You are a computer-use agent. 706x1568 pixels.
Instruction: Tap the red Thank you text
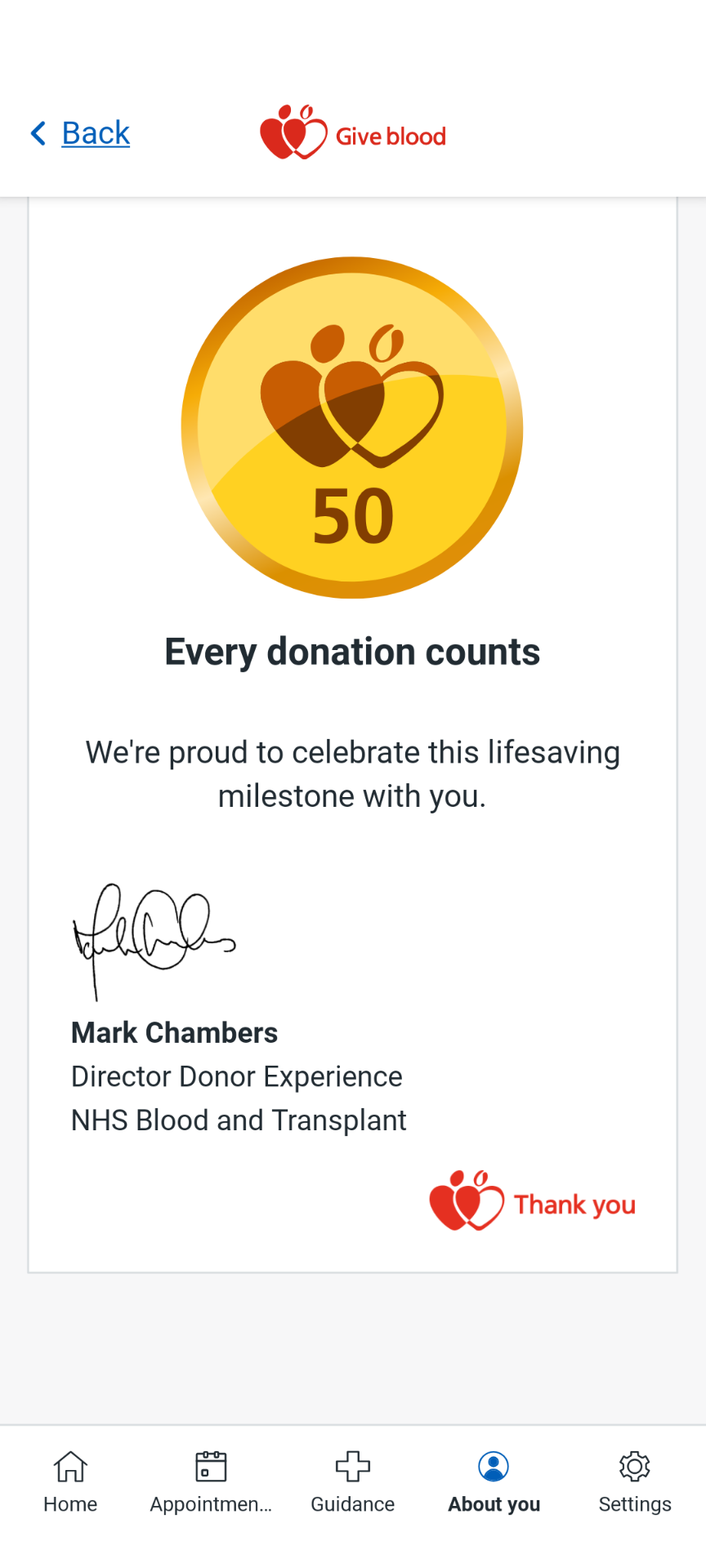574,1205
